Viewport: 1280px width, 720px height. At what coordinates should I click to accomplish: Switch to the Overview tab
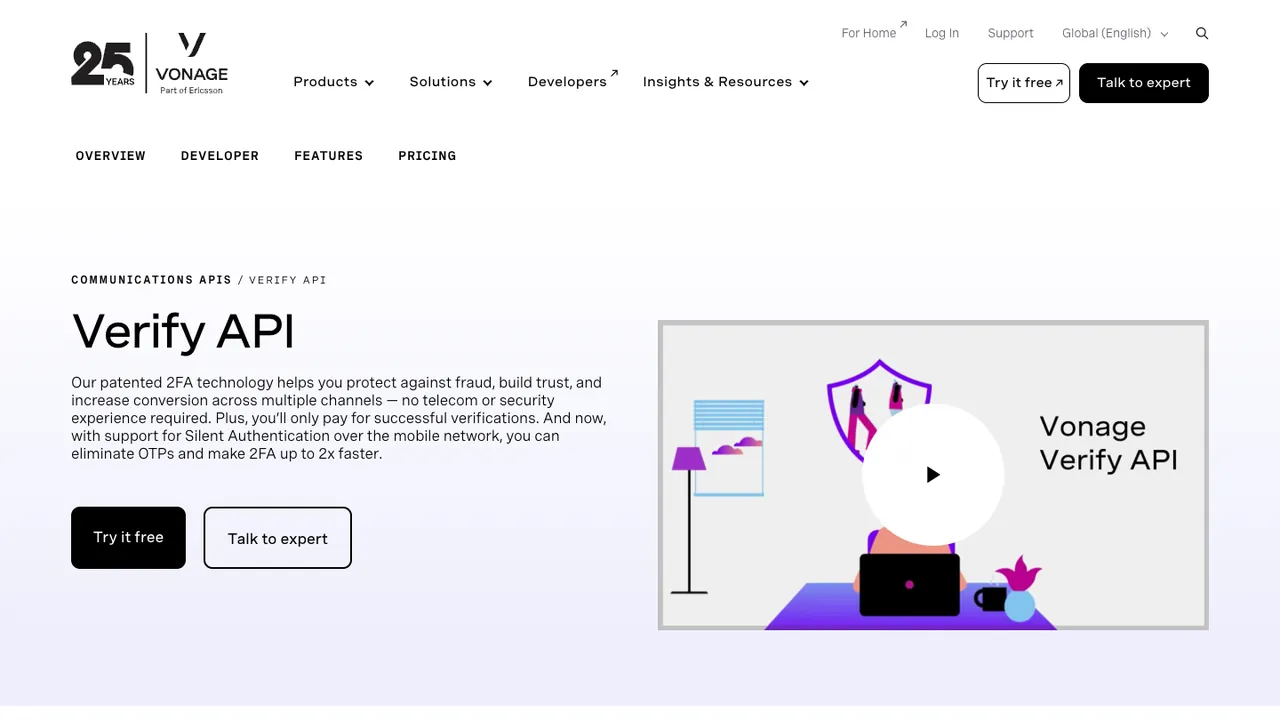click(x=111, y=156)
